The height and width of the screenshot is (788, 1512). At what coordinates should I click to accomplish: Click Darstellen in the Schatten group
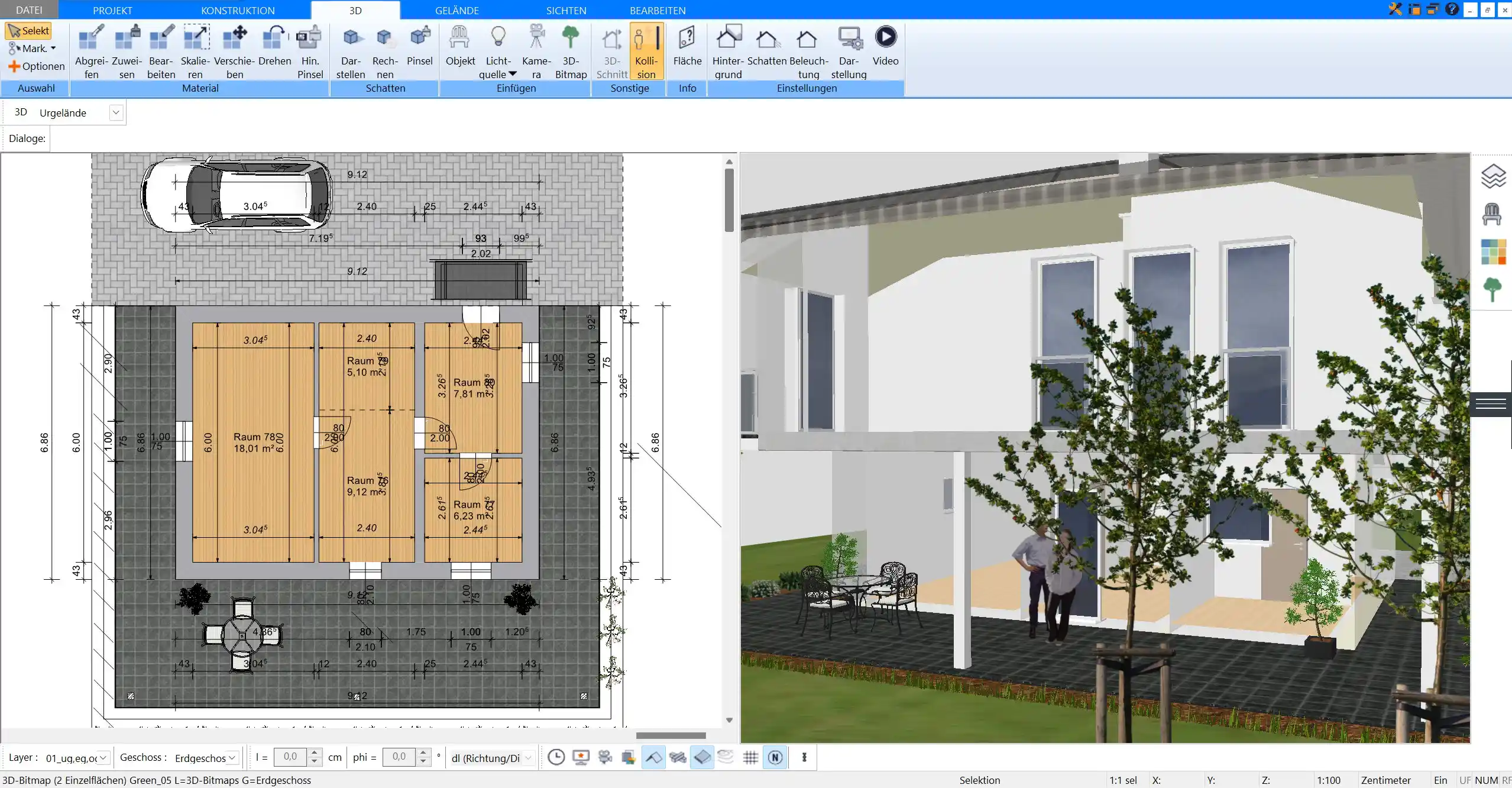tap(351, 51)
